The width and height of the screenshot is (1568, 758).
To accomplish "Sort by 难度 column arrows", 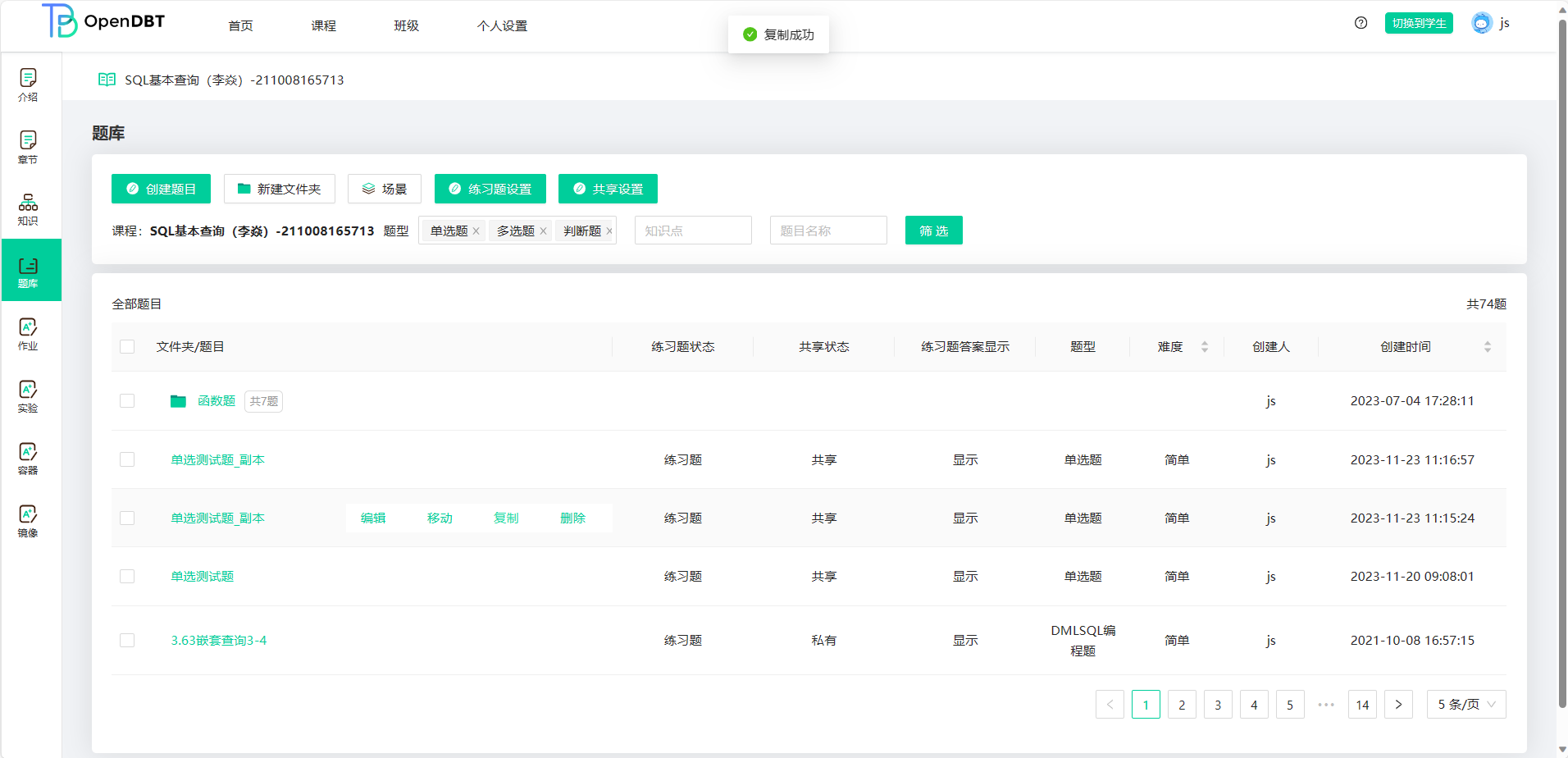I will point(1205,347).
